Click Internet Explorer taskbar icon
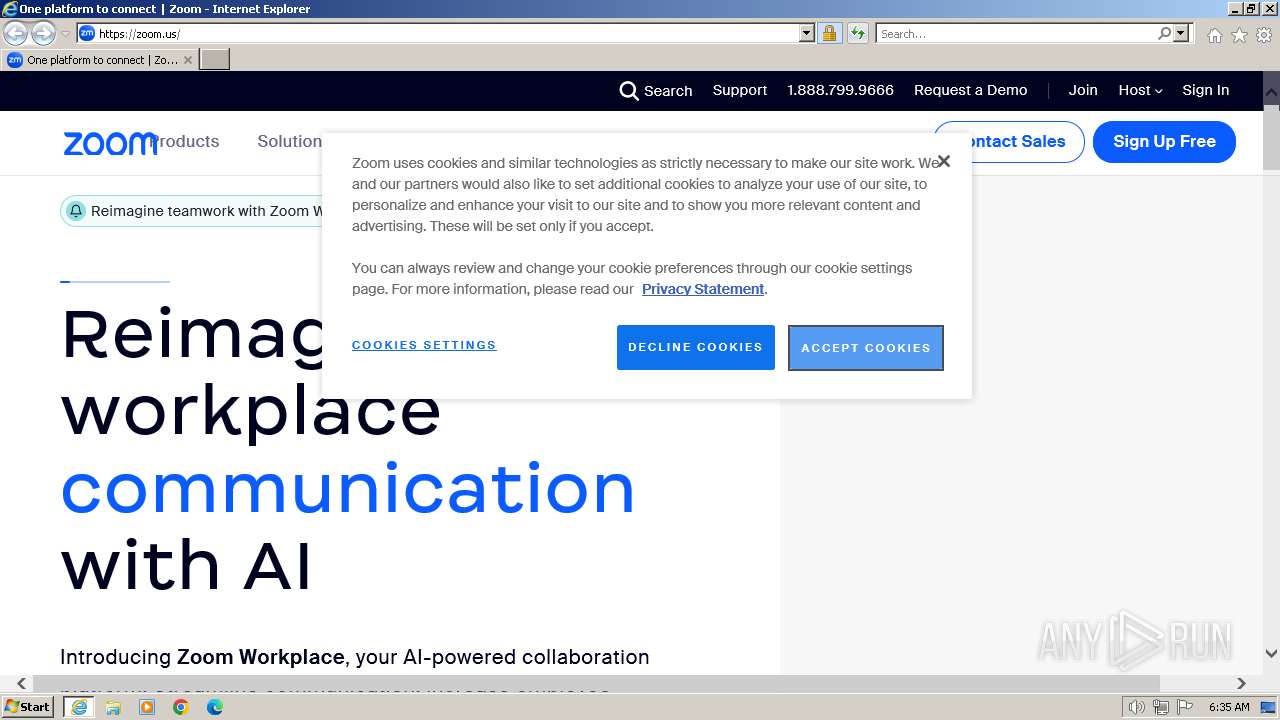The width and height of the screenshot is (1280, 720). pyautogui.click(x=78, y=707)
